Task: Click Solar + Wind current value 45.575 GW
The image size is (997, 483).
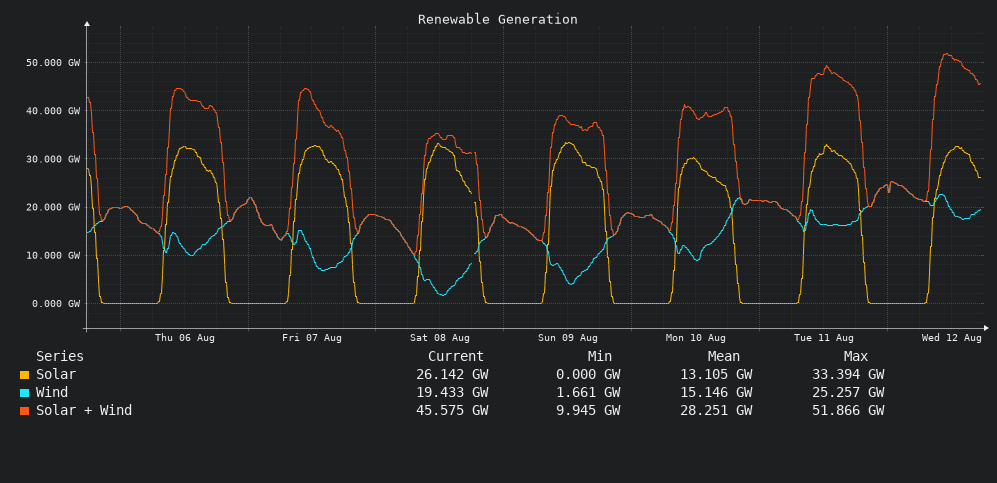Action: click(x=452, y=410)
